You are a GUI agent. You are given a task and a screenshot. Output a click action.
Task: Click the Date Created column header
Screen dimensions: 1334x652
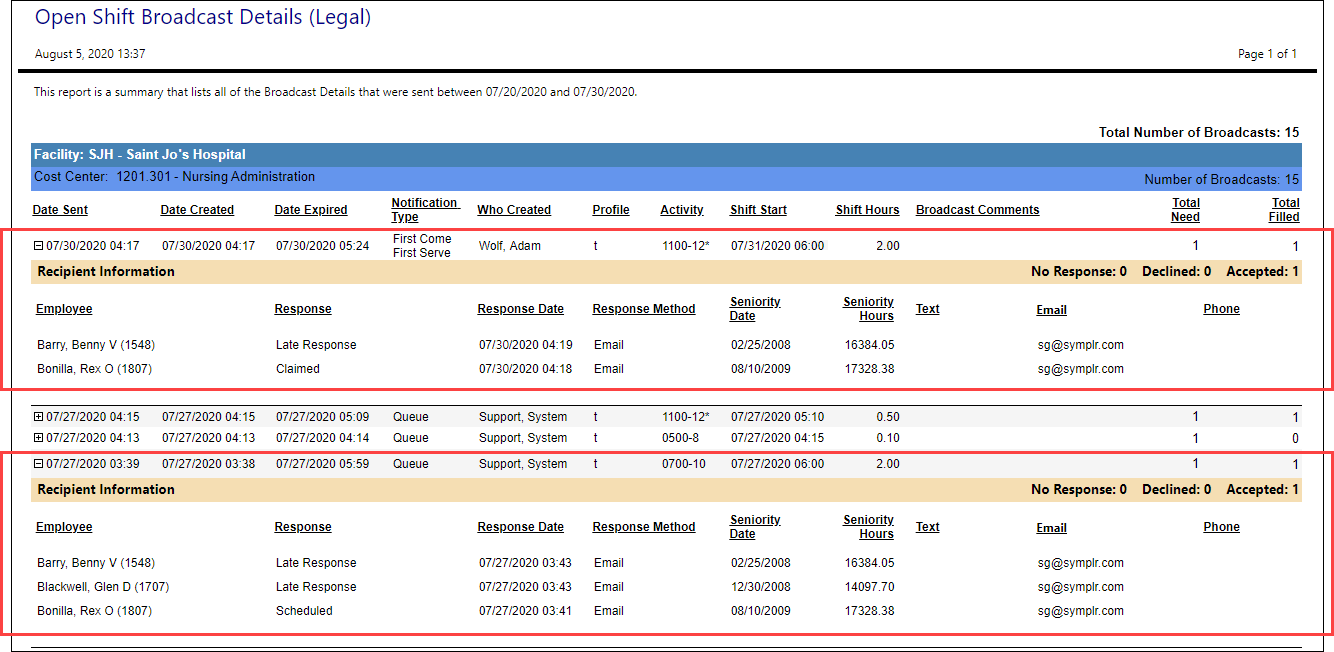tap(197, 210)
